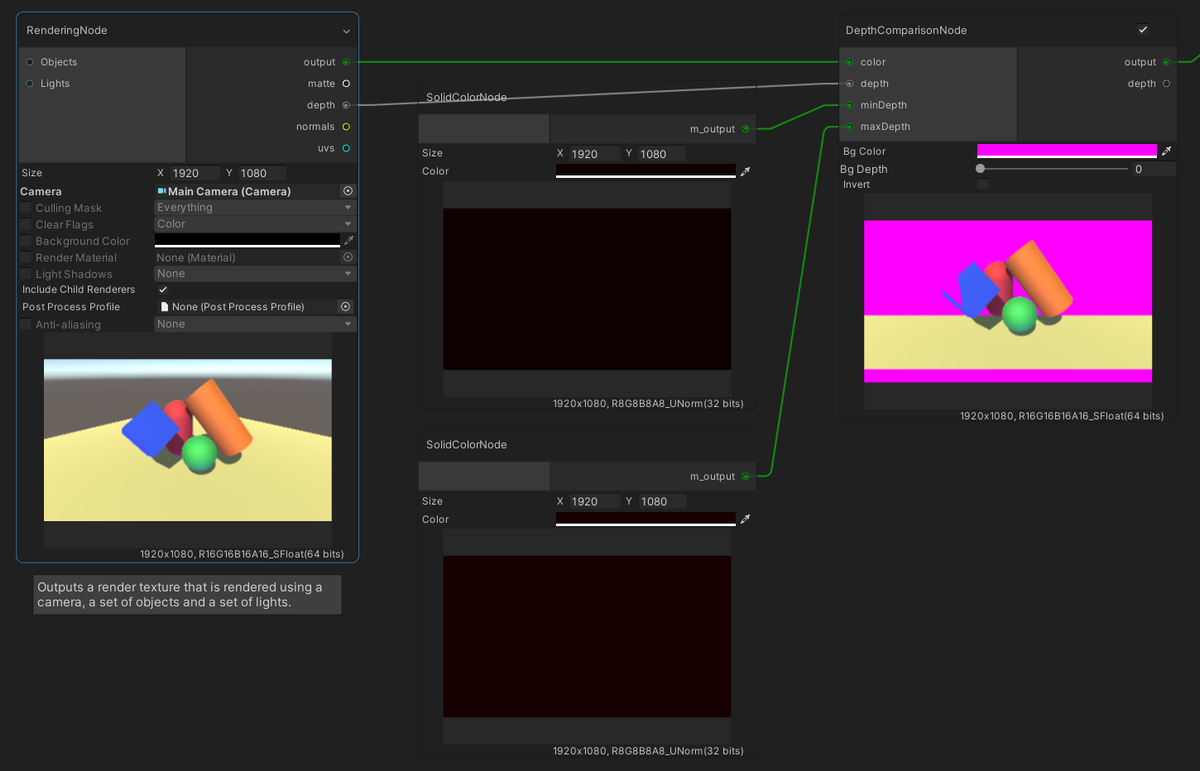Open the Light Shadows dropdown
The width and height of the screenshot is (1200, 771).
255,274
